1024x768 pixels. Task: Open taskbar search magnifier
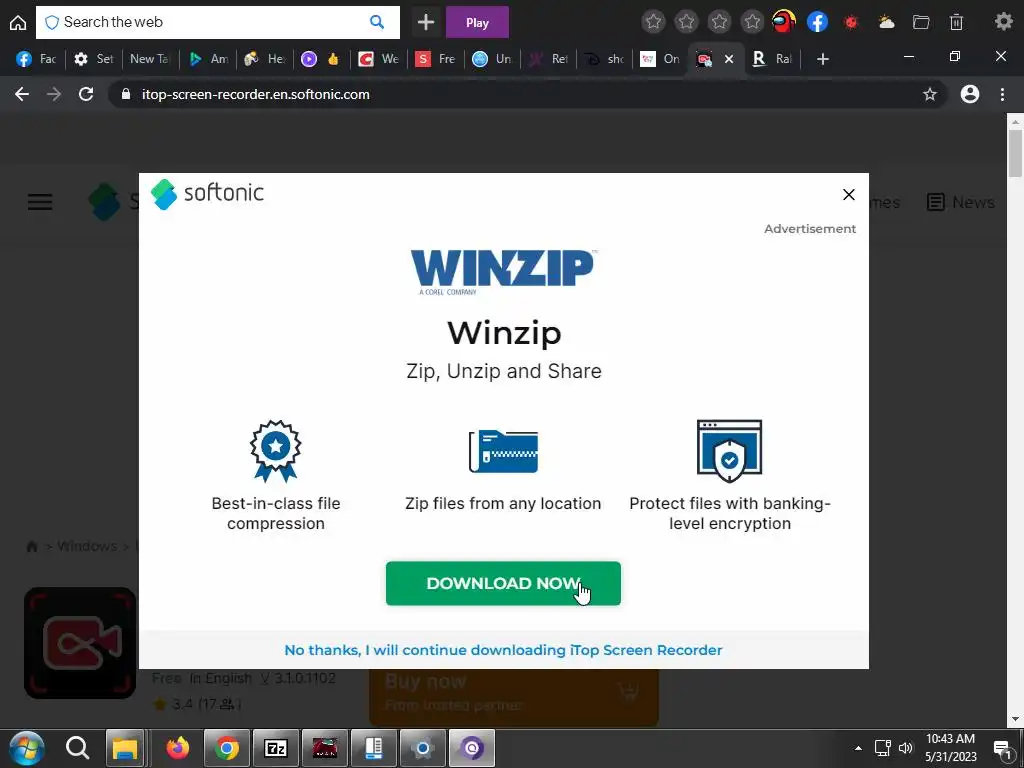[x=77, y=748]
